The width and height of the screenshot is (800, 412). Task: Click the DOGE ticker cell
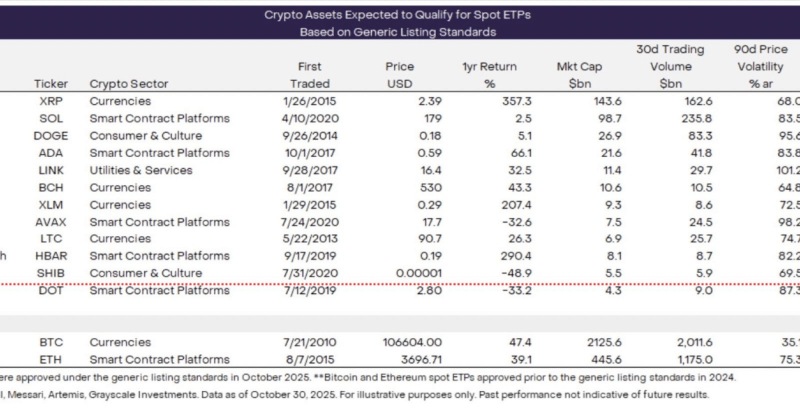point(51,135)
